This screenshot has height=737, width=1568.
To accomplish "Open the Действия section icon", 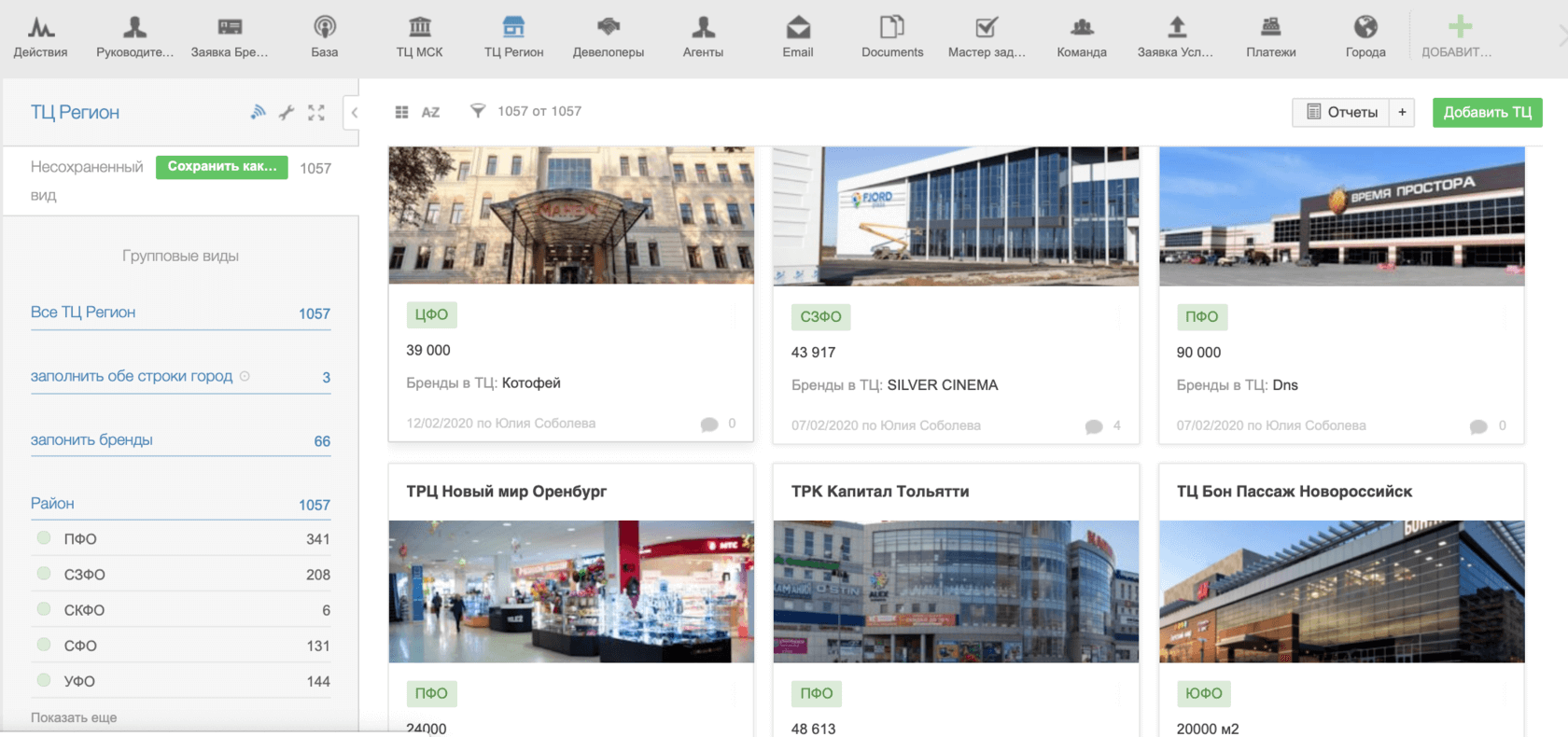I will tap(40, 27).
